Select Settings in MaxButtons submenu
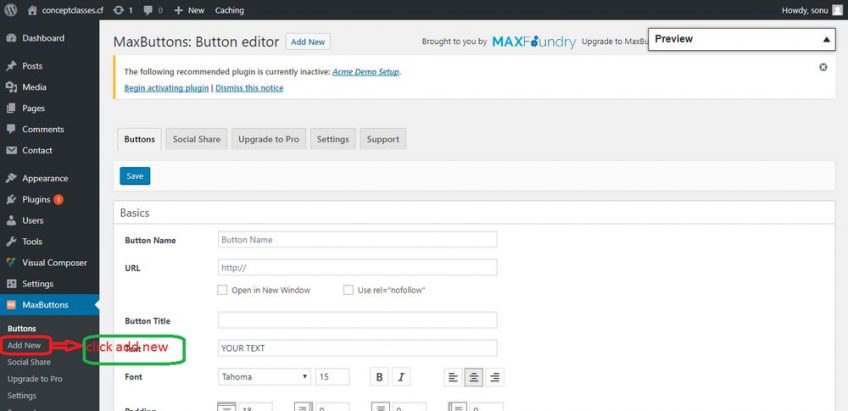This screenshot has height=411, width=848. point(22,395)
